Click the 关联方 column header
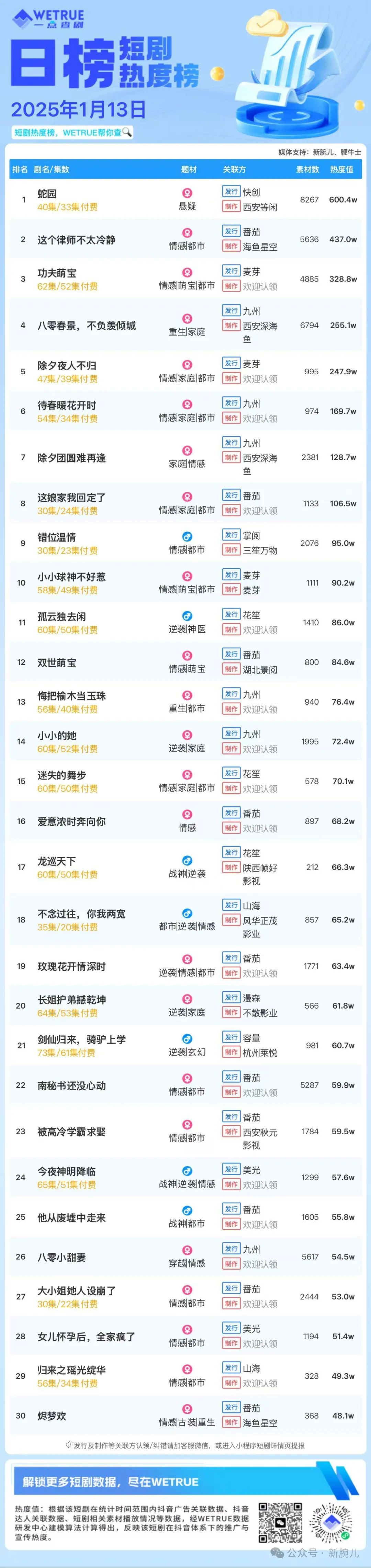The image size is (371, 1568). 235,169
